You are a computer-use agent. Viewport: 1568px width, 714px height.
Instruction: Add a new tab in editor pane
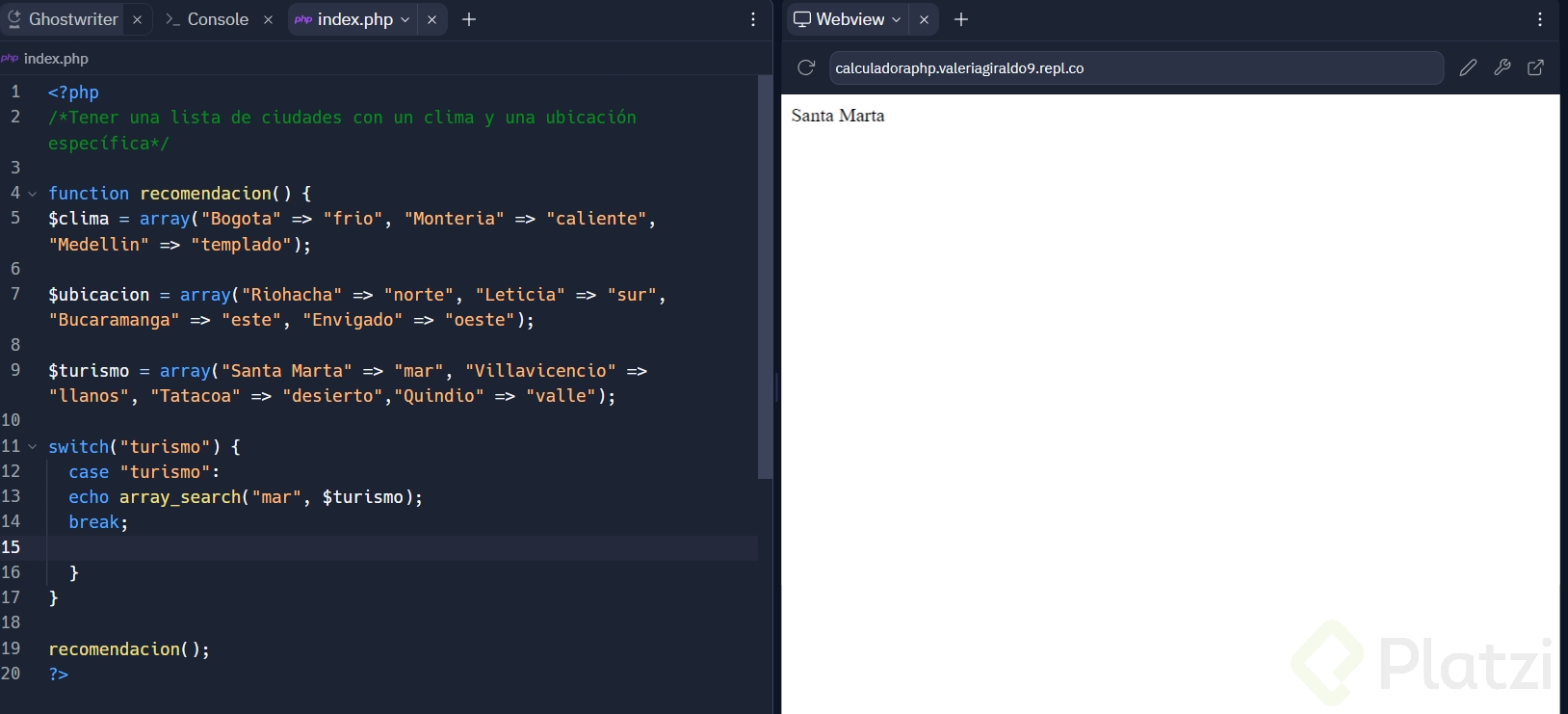tap(469, 19)
